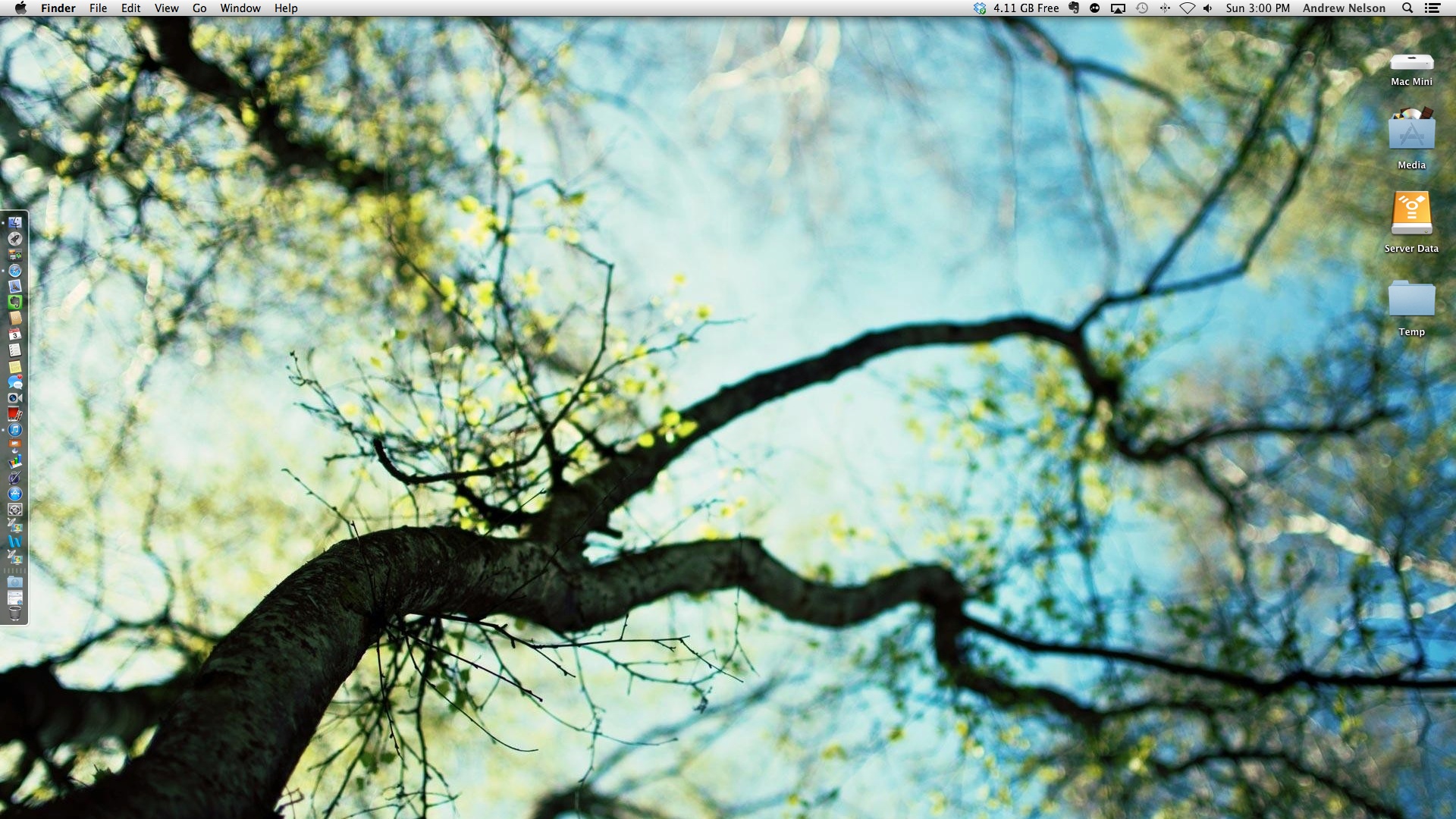The image size is (1456, 819).
Task: Launch Reminders checklist icon in Dock
Action: point(14,350)
